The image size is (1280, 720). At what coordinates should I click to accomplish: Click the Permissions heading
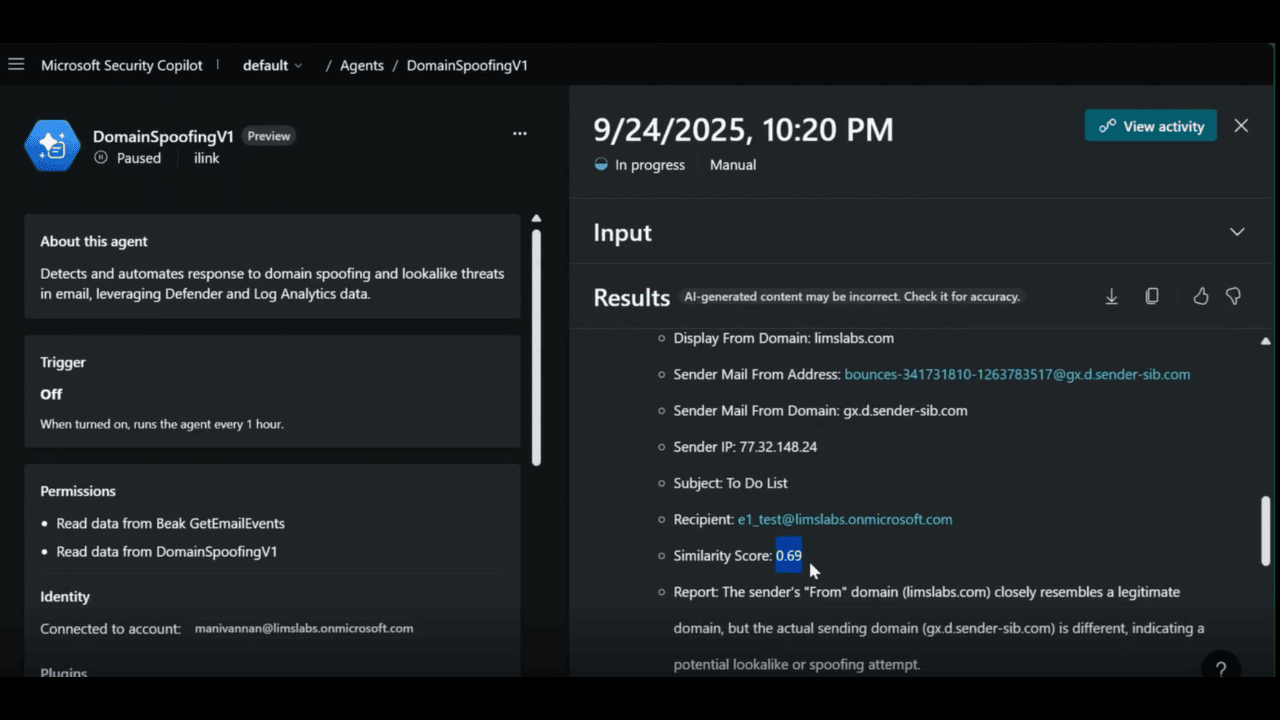(x=78, y=491)
